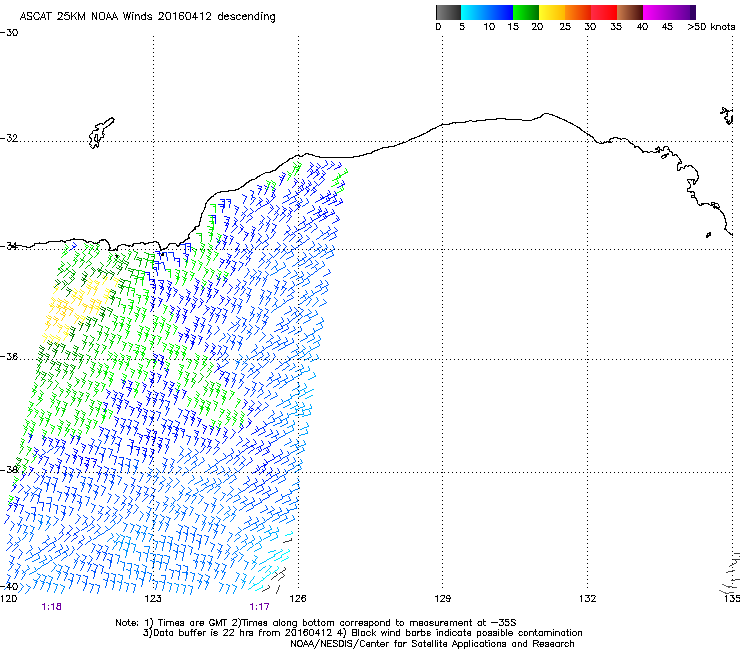The image size is (740, 650).
Task: Pick the green 15-20 knots legend segment
Action: [526, 12]
